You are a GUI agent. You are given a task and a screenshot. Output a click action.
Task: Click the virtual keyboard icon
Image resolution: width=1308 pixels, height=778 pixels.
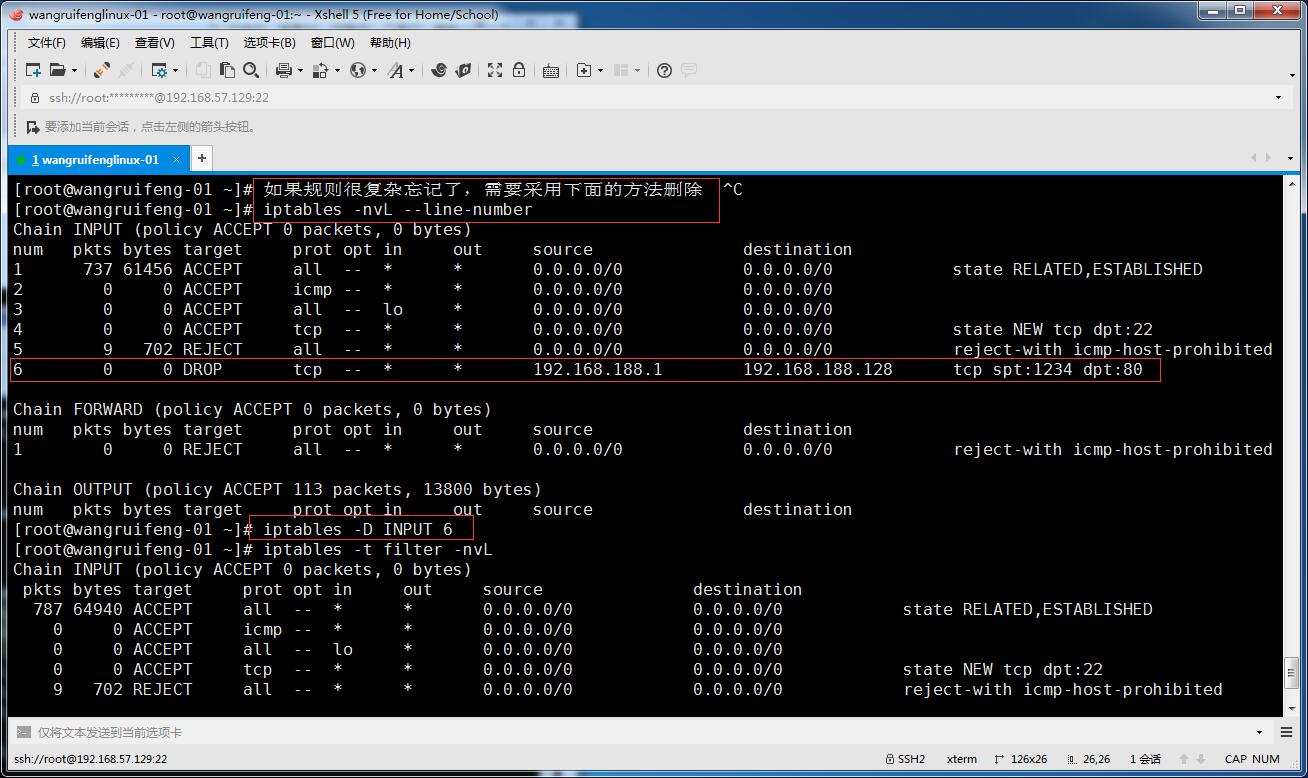click(x=551, y=70)
